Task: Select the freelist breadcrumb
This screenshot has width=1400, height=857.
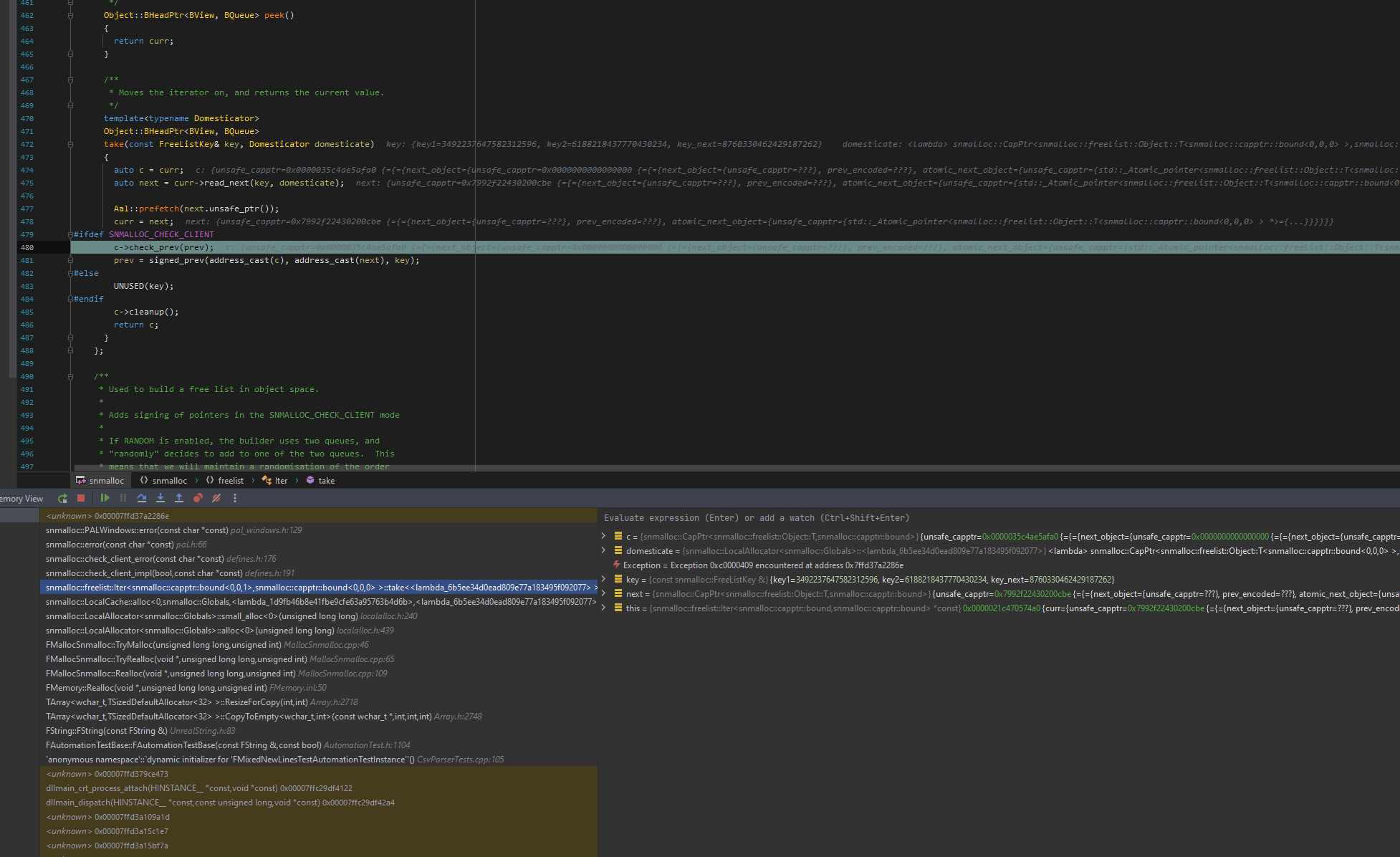Action: coord(225,481)
